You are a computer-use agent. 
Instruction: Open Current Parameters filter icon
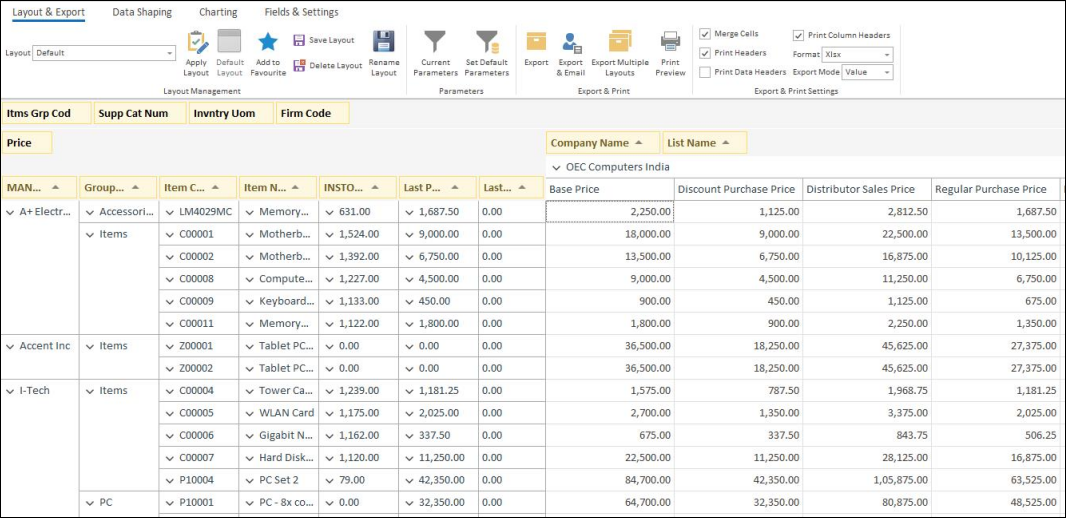pyautogui.click(x=435, y=42)
